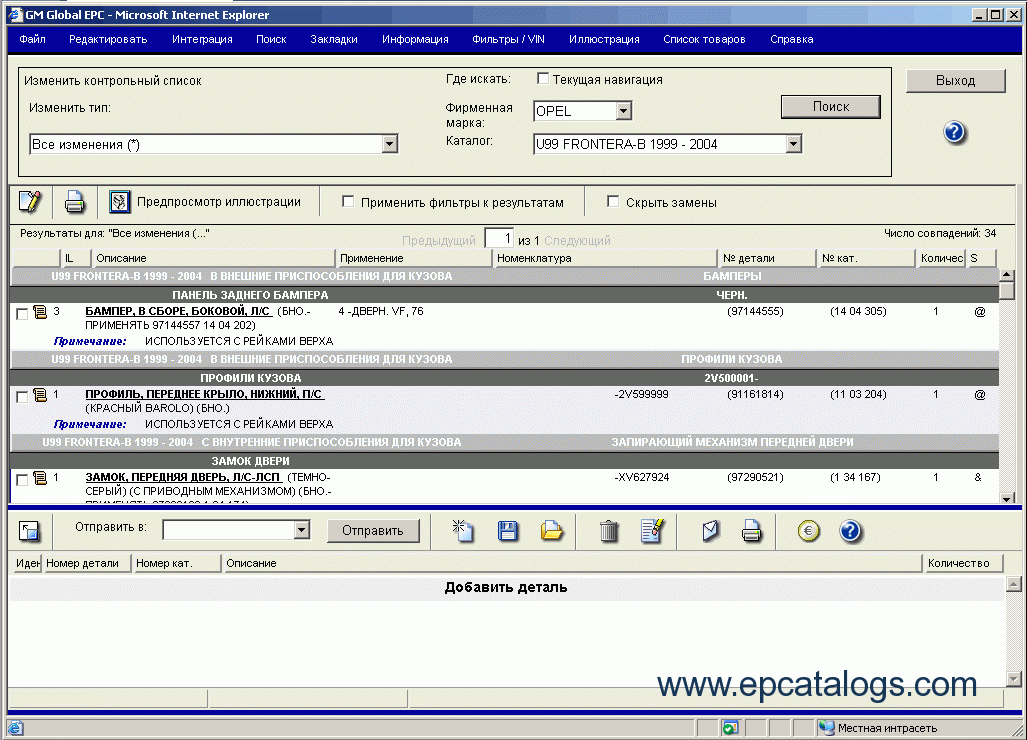Open the Список товаров menu

pos(704,39)
